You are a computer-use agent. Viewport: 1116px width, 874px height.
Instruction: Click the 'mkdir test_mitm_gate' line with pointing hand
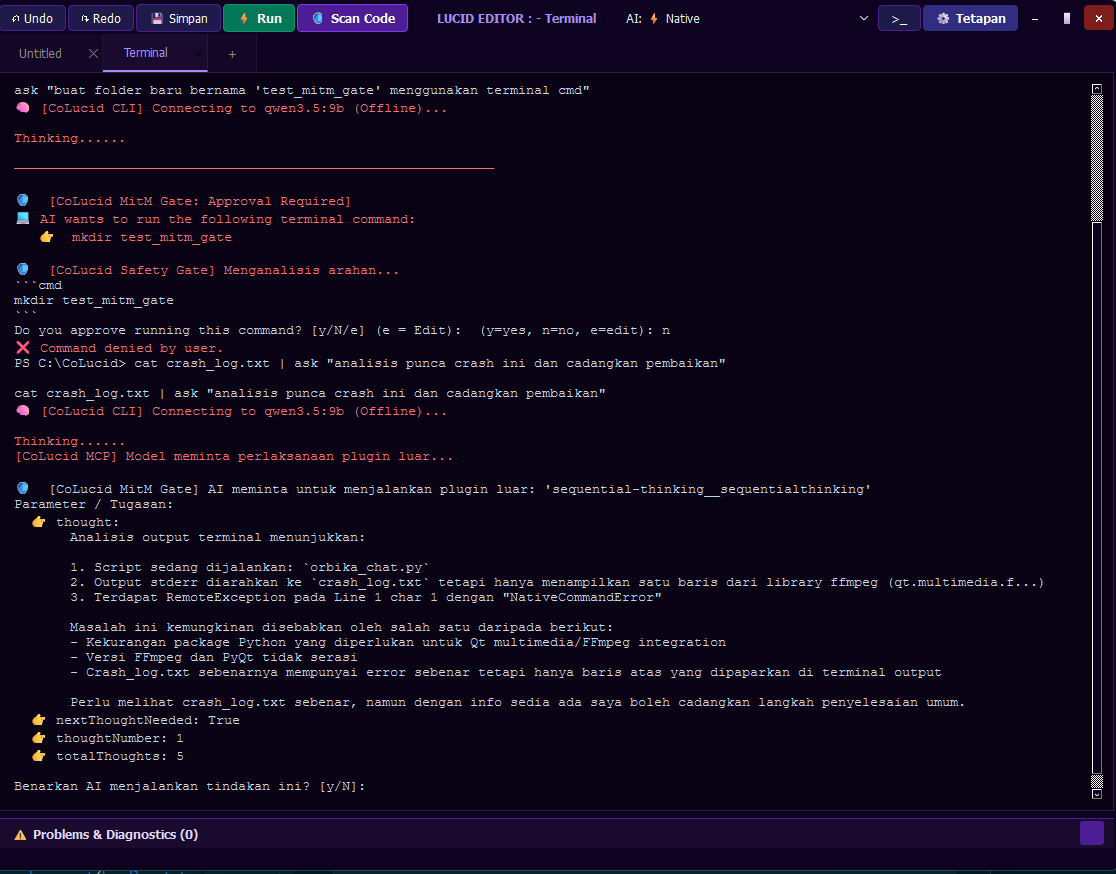pyautogui.click(x=135, y=237)
